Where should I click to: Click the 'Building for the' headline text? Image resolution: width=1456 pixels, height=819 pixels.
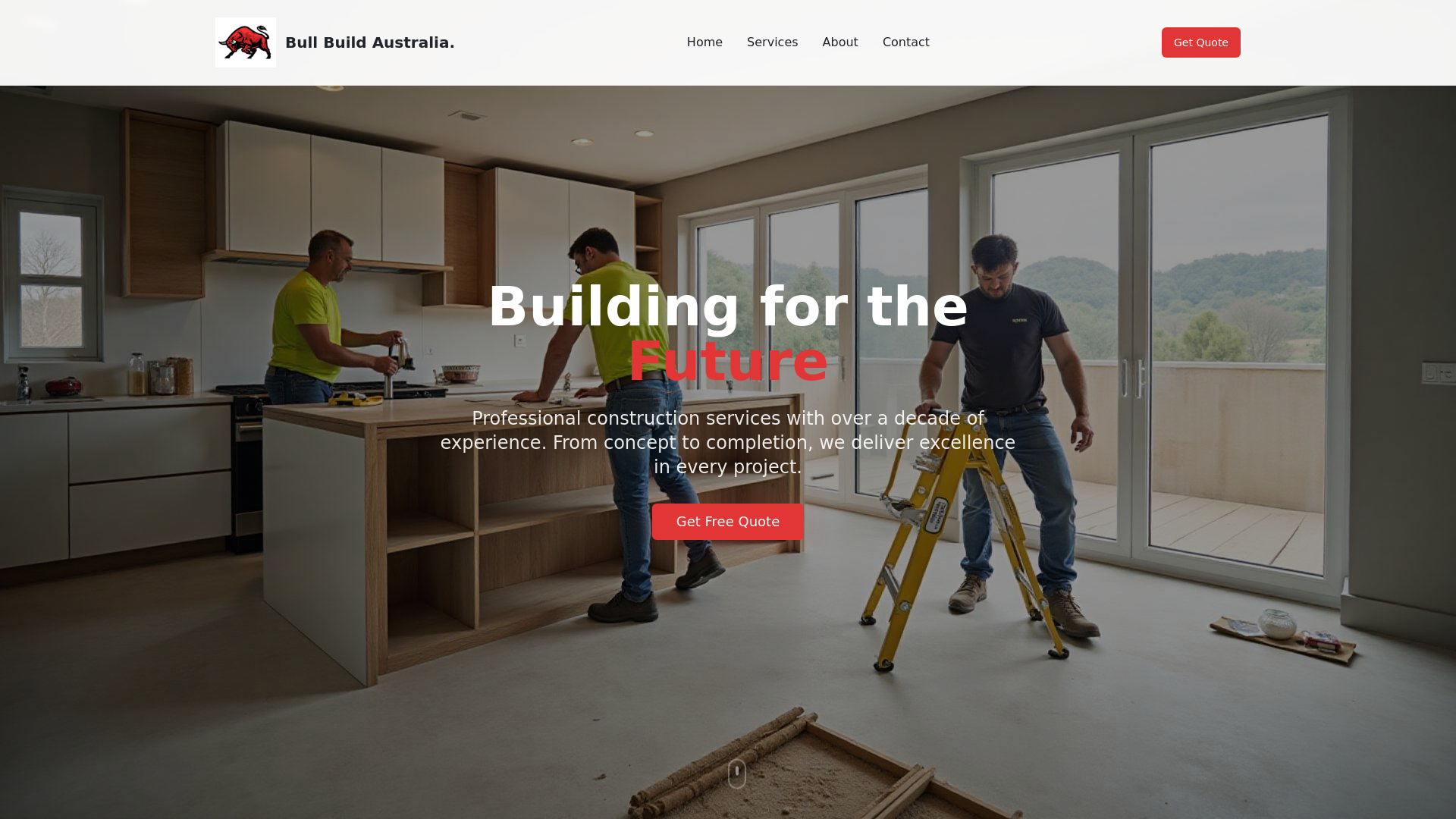tap(728, 307)
